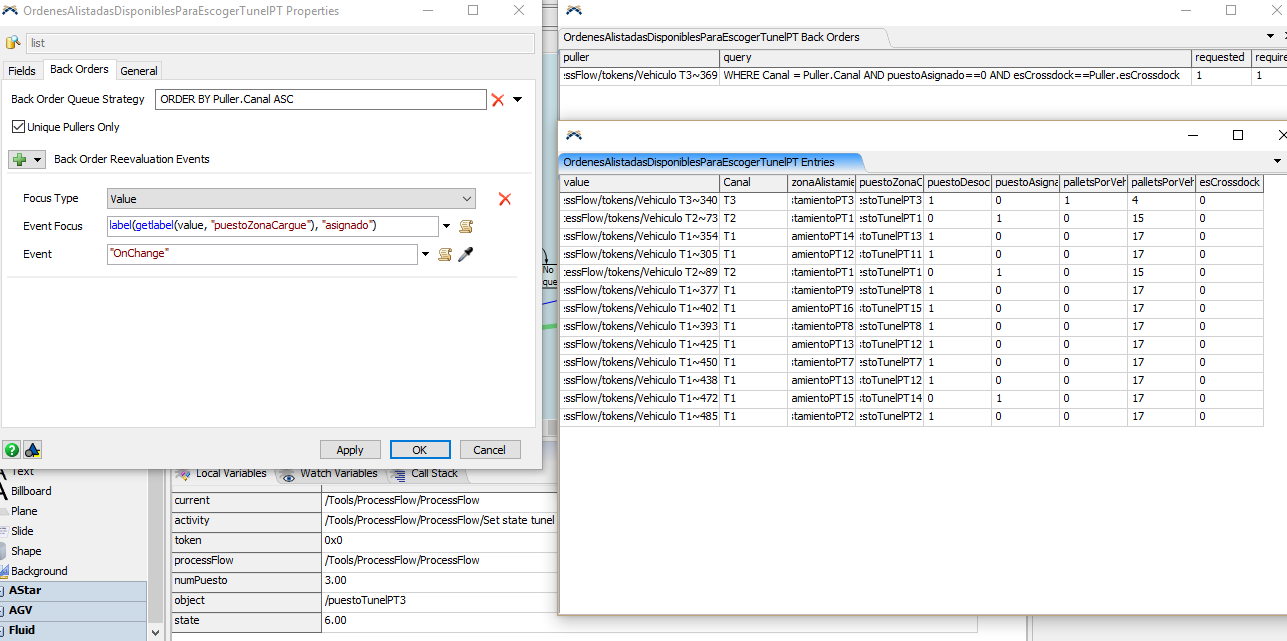Image resolution: width=1287 pixels, height=641 pixels.
Task: Open help via green question mark icon
Action: (12, 450)
